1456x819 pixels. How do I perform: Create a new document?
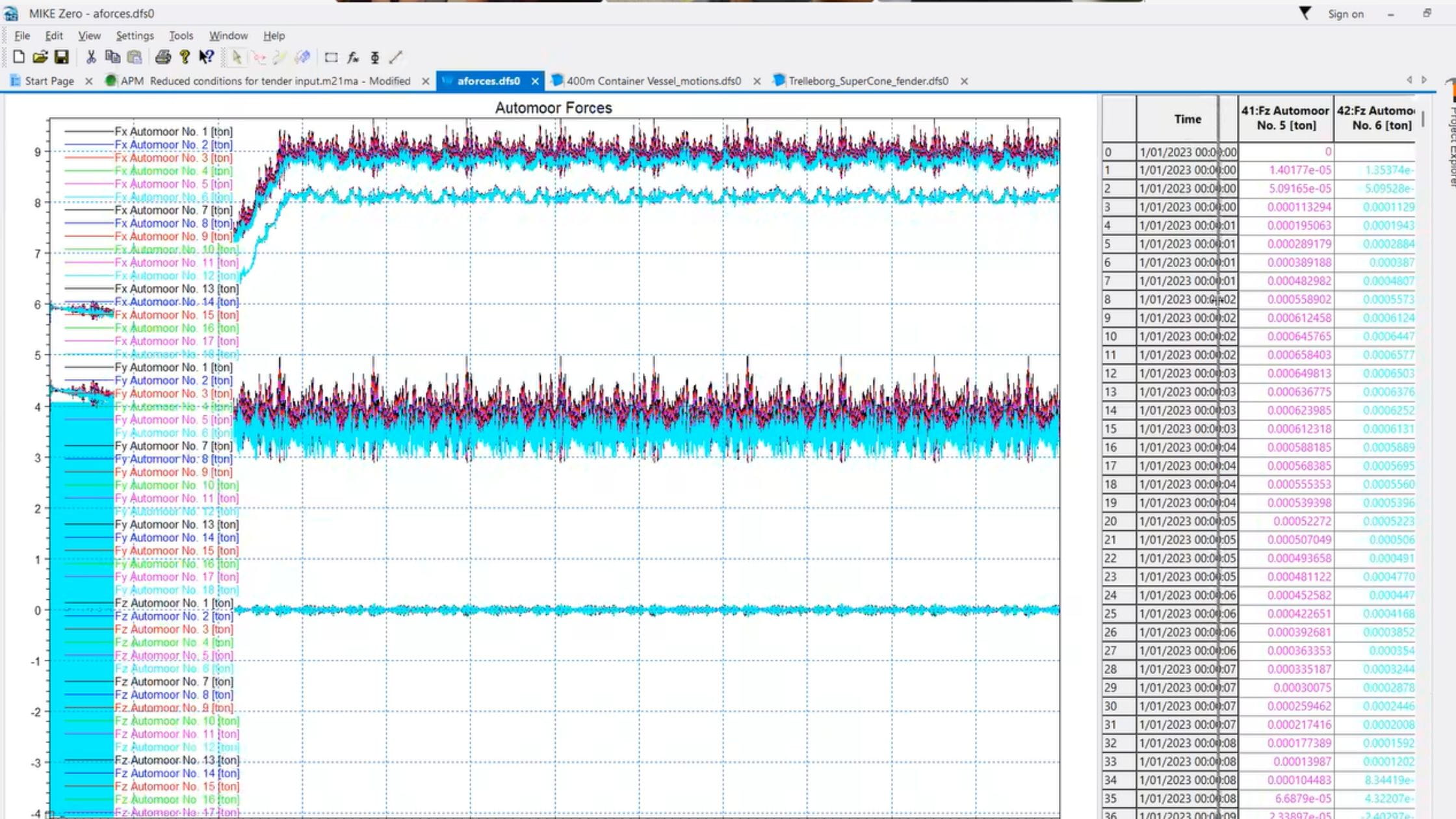18,57
